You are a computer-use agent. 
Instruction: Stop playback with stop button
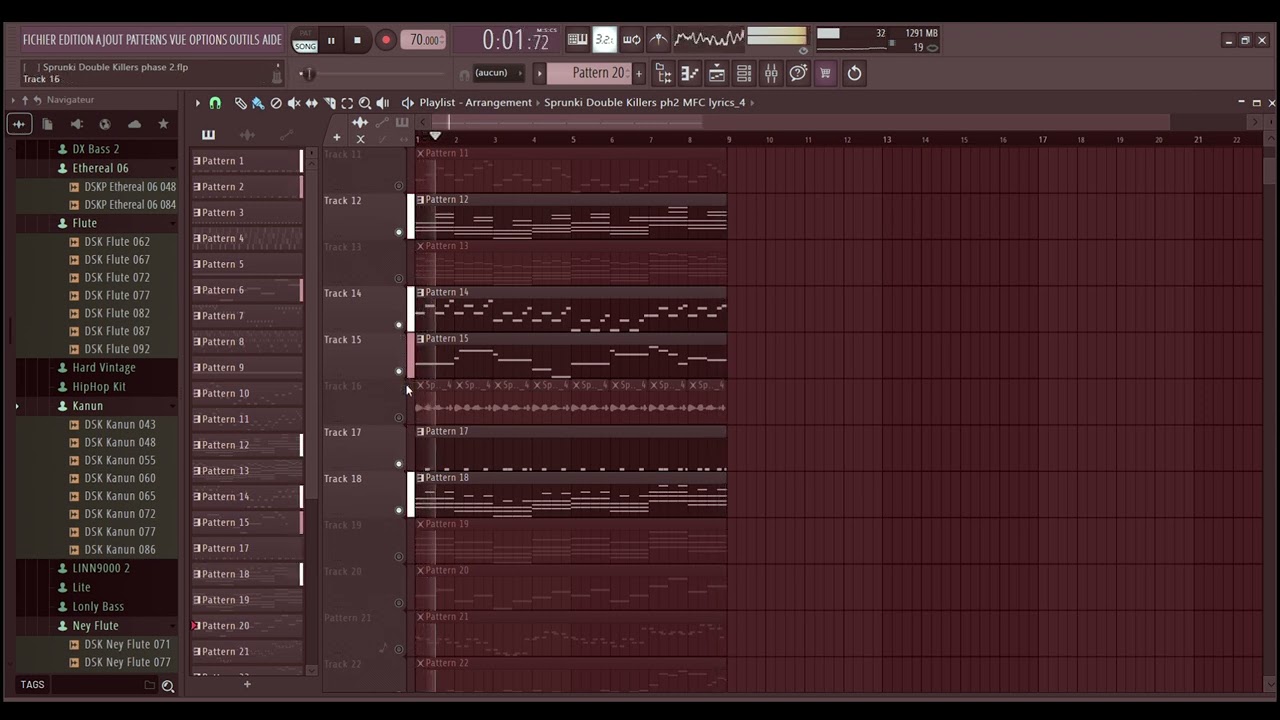click(357, 40)
